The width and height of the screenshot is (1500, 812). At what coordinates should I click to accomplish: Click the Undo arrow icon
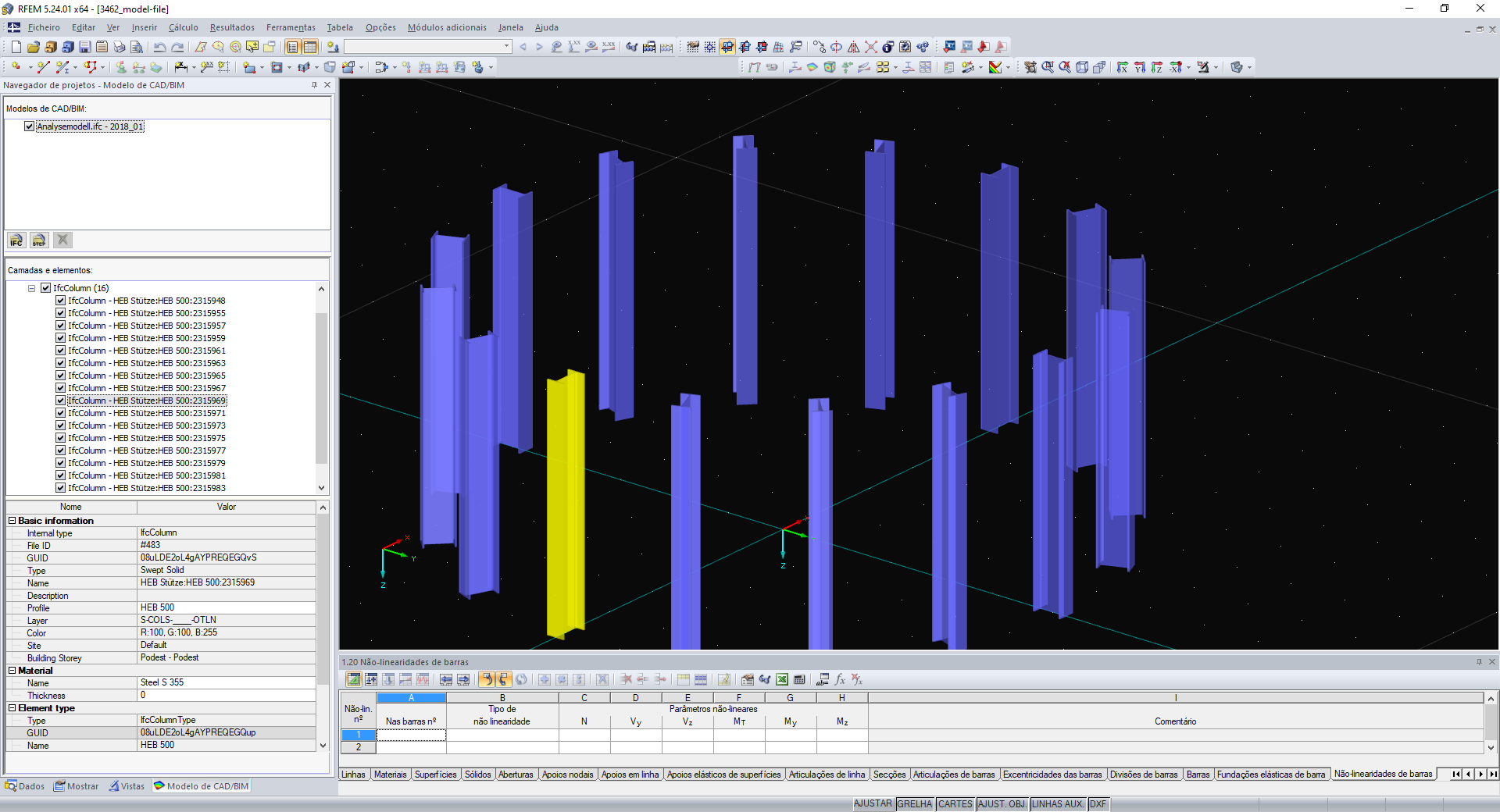click(160, 47)
